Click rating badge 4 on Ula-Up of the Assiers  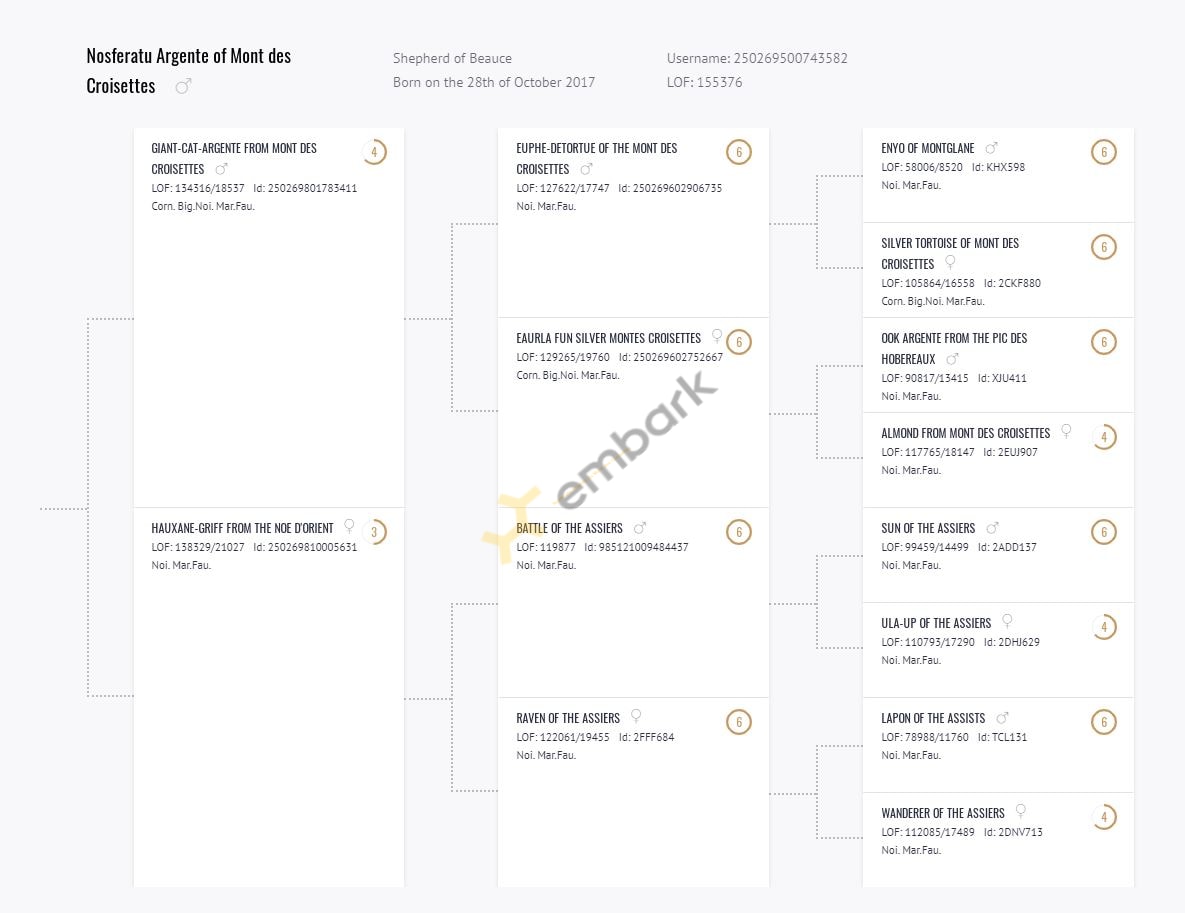(1104, 627)
